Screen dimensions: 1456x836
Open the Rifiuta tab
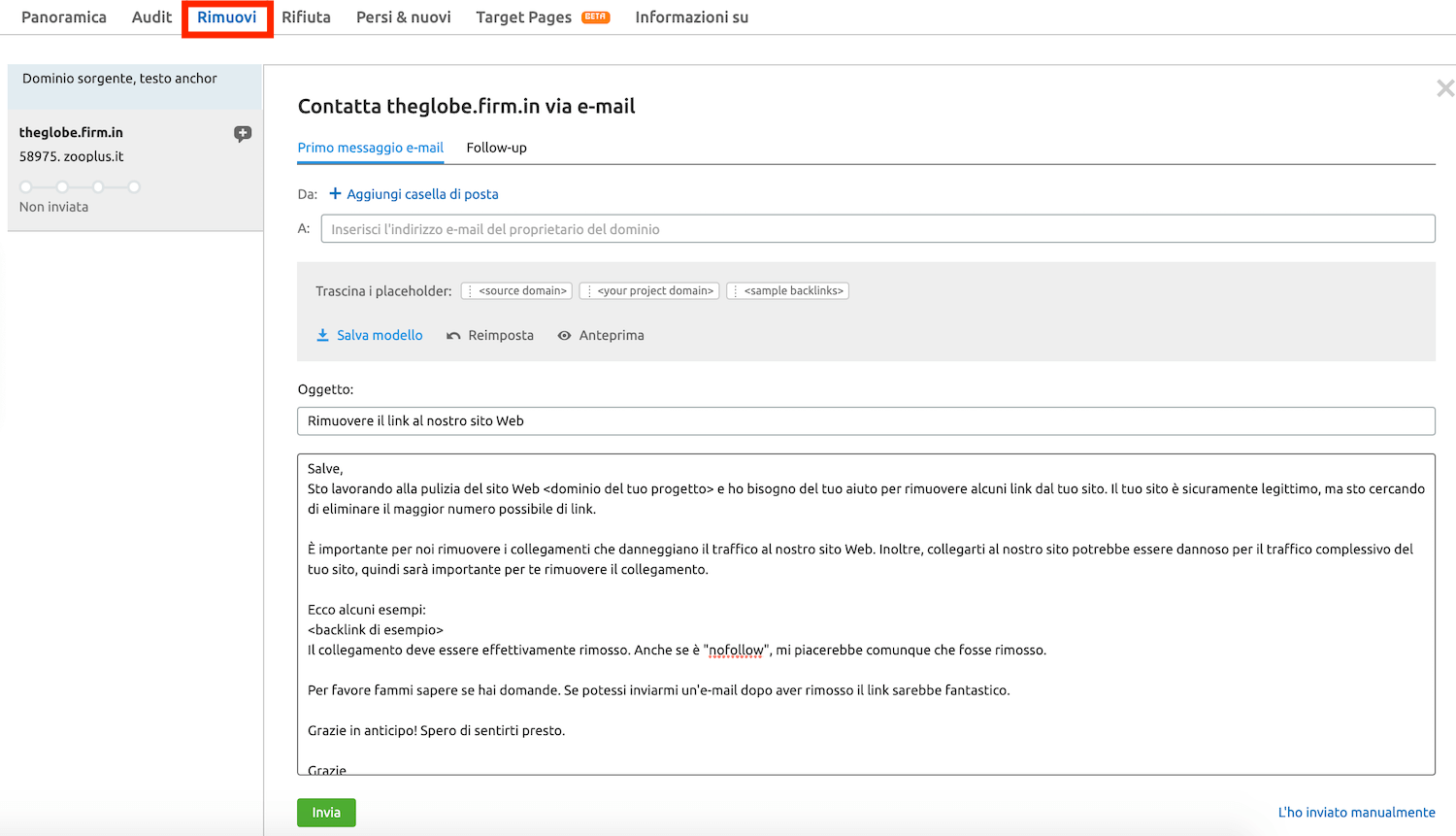click(x=306, y=17)
